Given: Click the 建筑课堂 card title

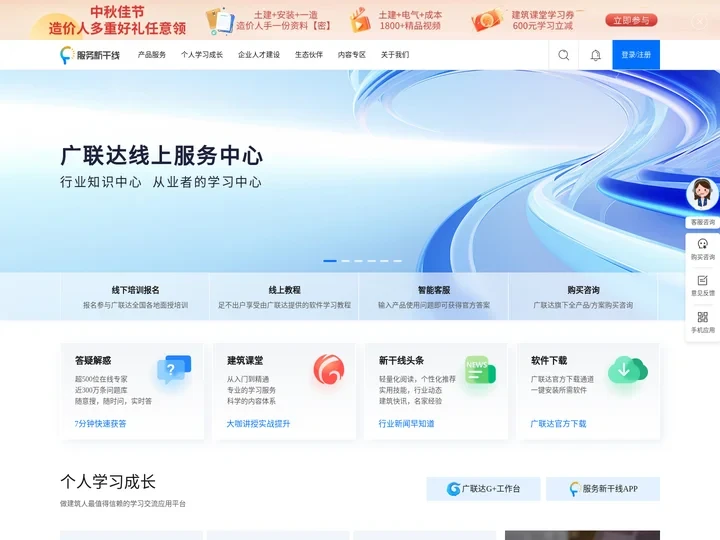Looking at the screenshot, I should pyautogui.click(x=245, y=360).
